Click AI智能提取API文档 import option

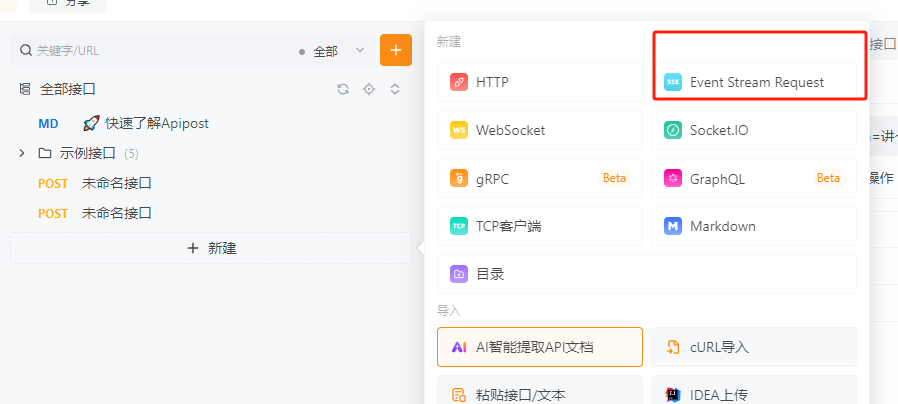[539, 347]
